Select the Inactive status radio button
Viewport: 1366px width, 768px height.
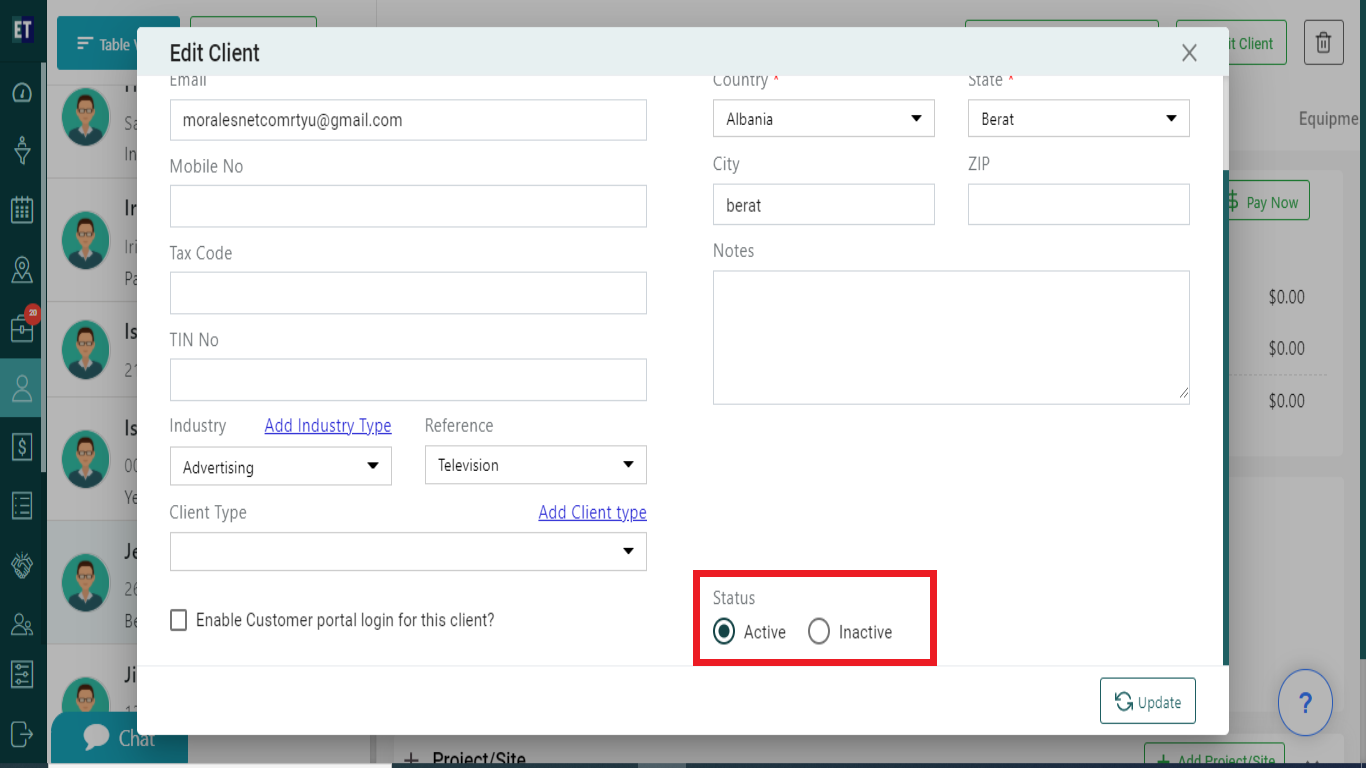[x=819, y=632]
